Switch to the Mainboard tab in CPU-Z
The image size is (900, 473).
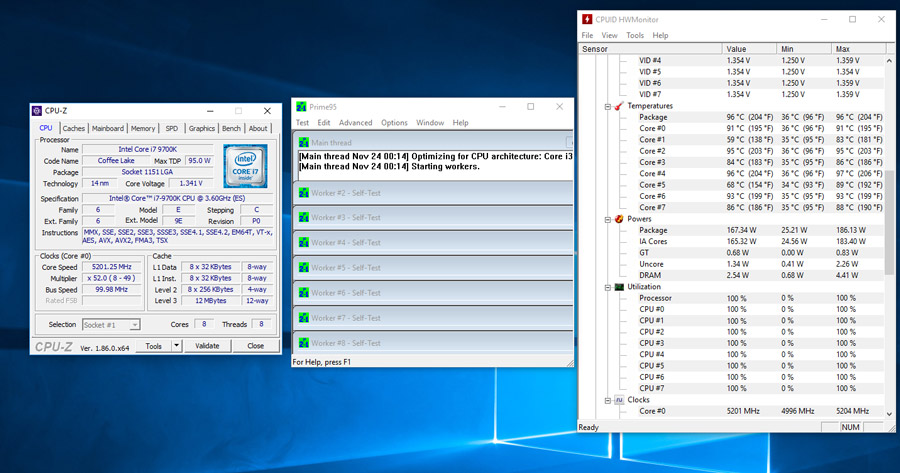108,129
